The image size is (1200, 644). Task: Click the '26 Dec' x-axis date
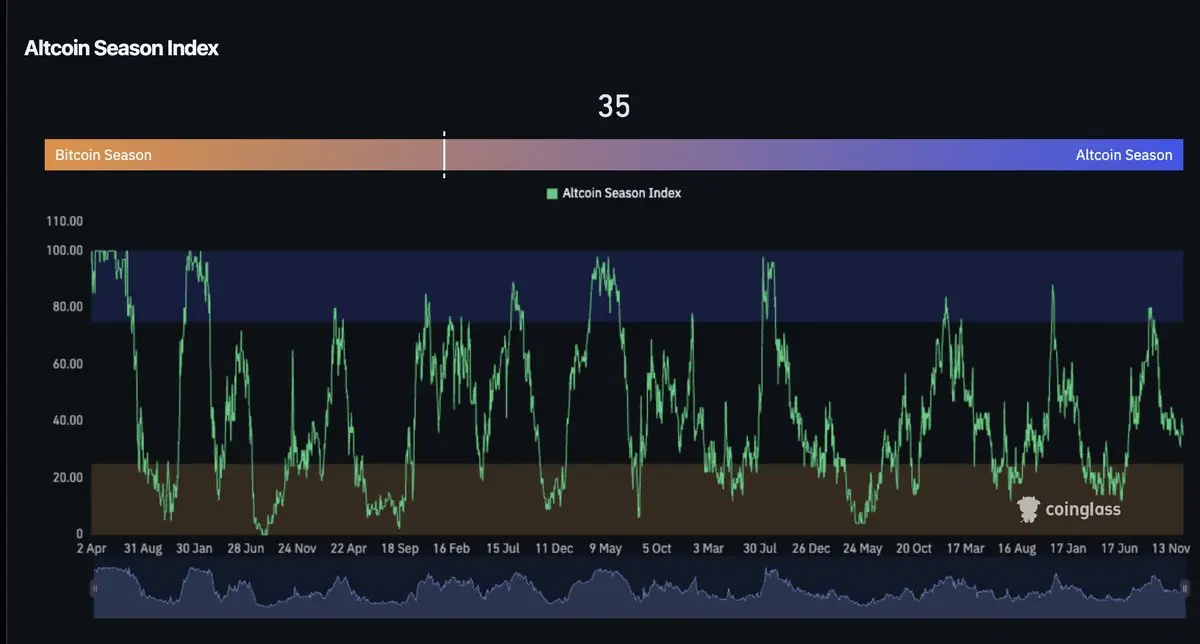coord(811,549)
